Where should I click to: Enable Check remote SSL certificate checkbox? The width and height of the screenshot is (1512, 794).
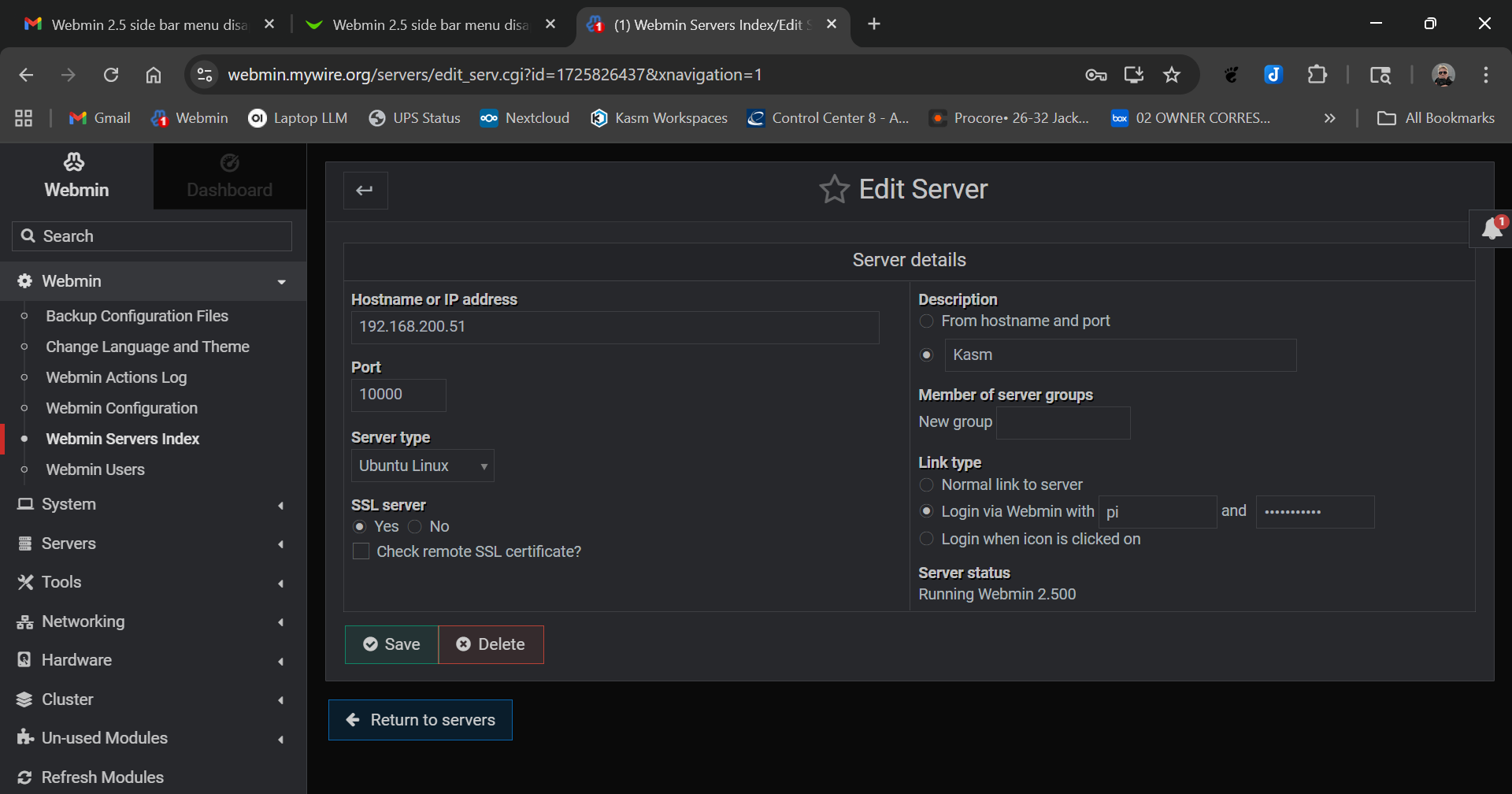pos(361,551)
